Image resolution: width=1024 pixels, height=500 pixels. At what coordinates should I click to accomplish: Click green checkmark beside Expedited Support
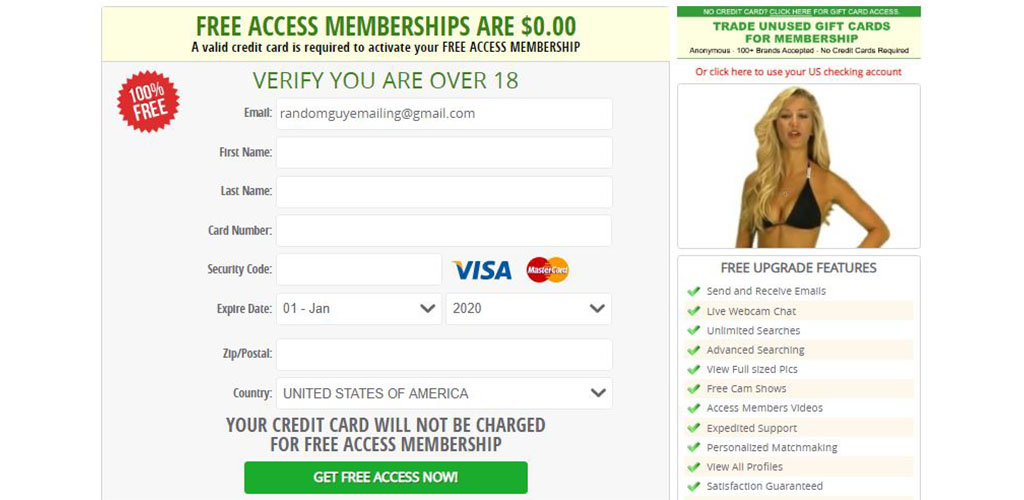pyautogui.click(x=693, y=428)
